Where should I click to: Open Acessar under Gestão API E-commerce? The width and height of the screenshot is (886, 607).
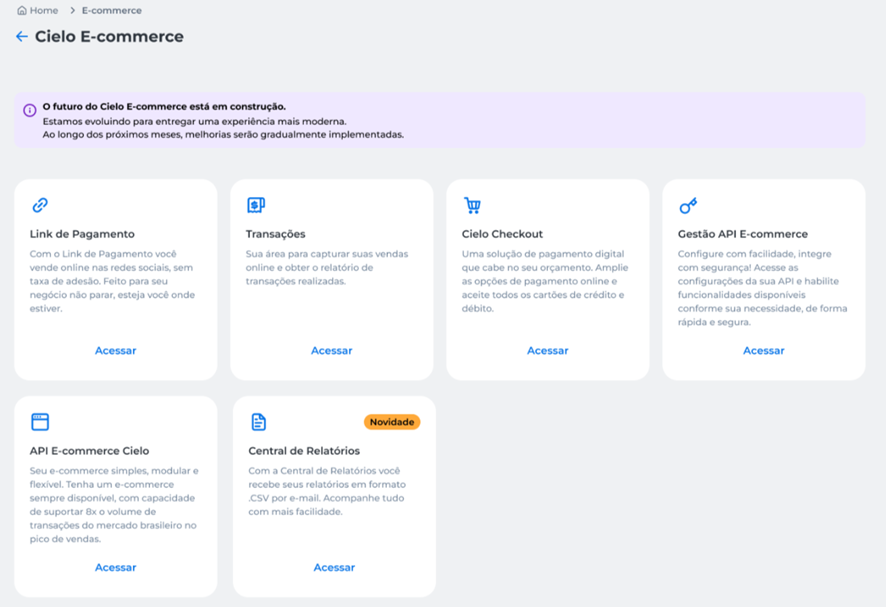[x=763, y=350]
